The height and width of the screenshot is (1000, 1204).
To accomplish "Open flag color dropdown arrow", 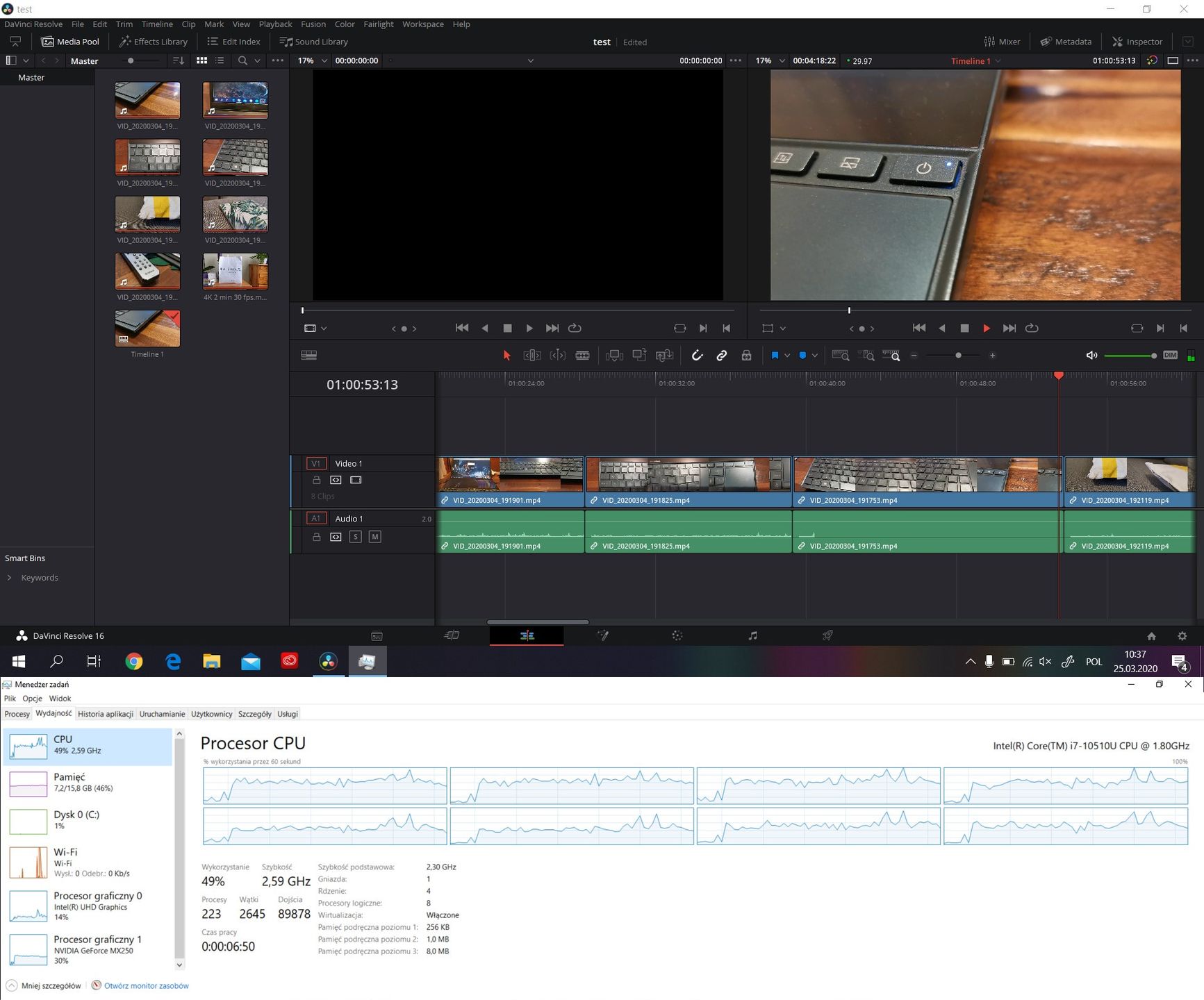I will point(787,356).
